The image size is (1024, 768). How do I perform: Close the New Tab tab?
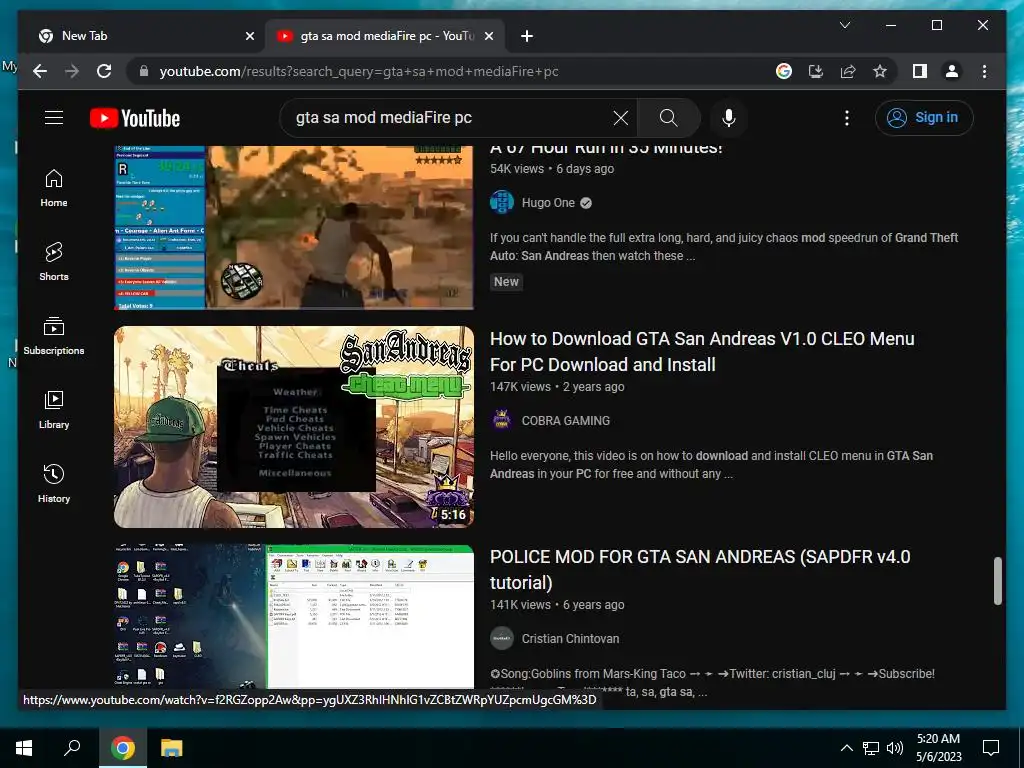point(249,36)
